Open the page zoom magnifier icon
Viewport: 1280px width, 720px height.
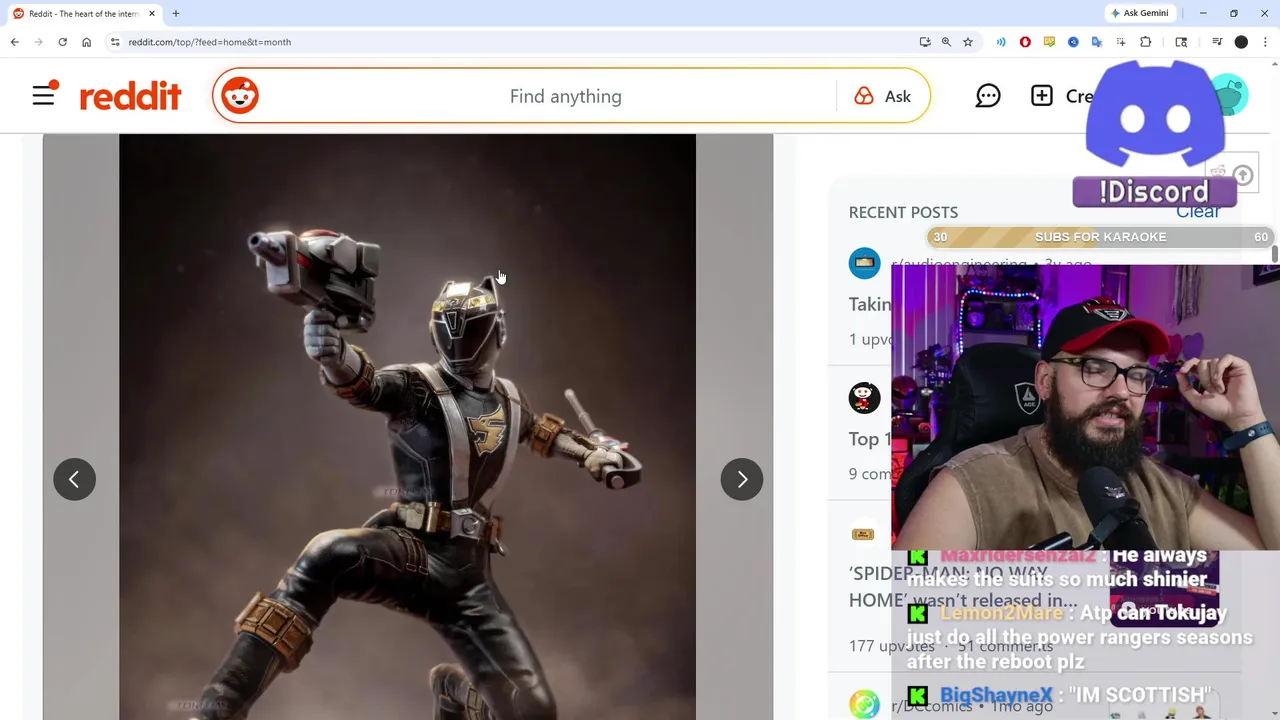coord(946,42)
